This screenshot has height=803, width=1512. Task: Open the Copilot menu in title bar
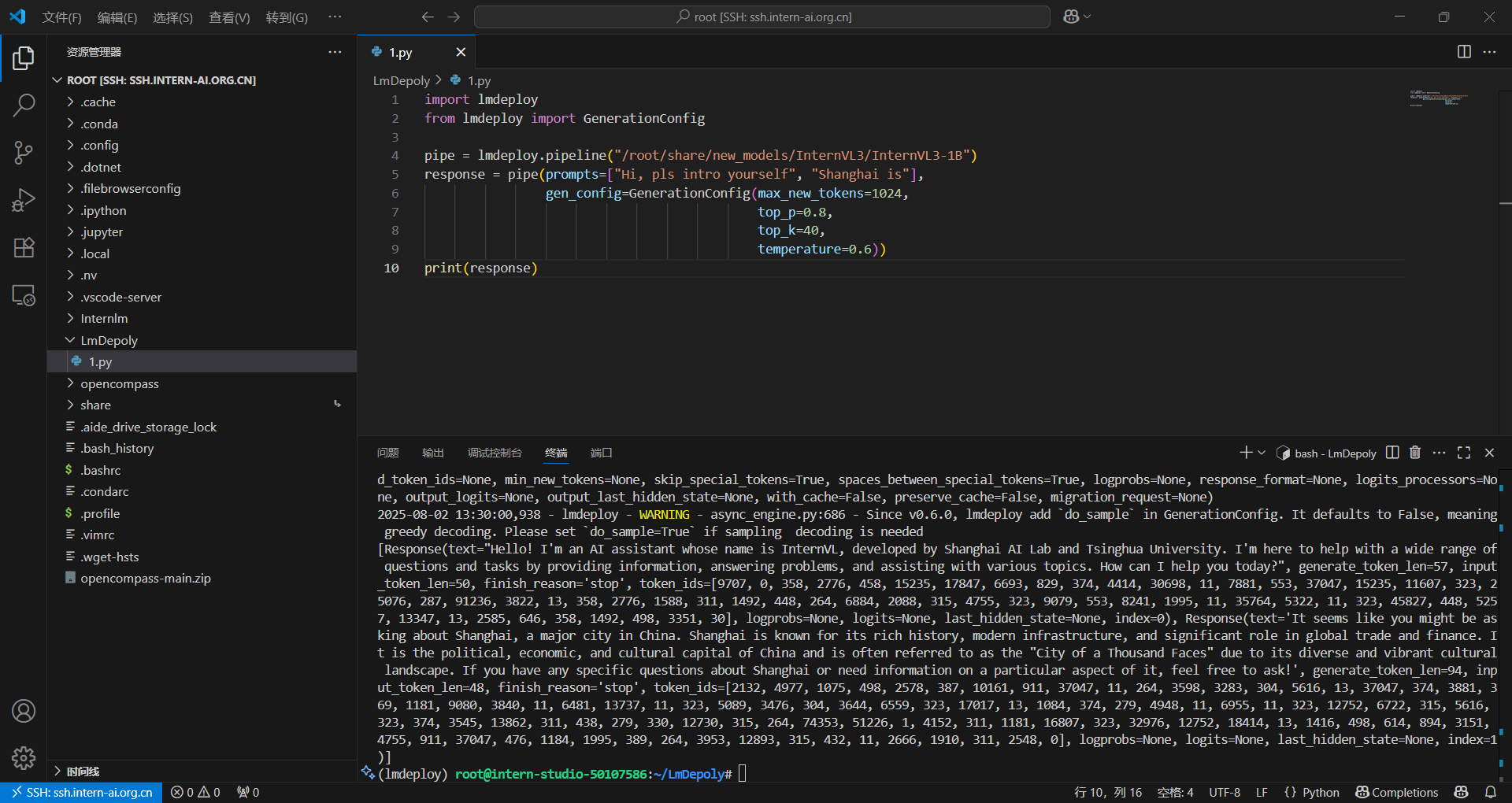[1077, 17]
